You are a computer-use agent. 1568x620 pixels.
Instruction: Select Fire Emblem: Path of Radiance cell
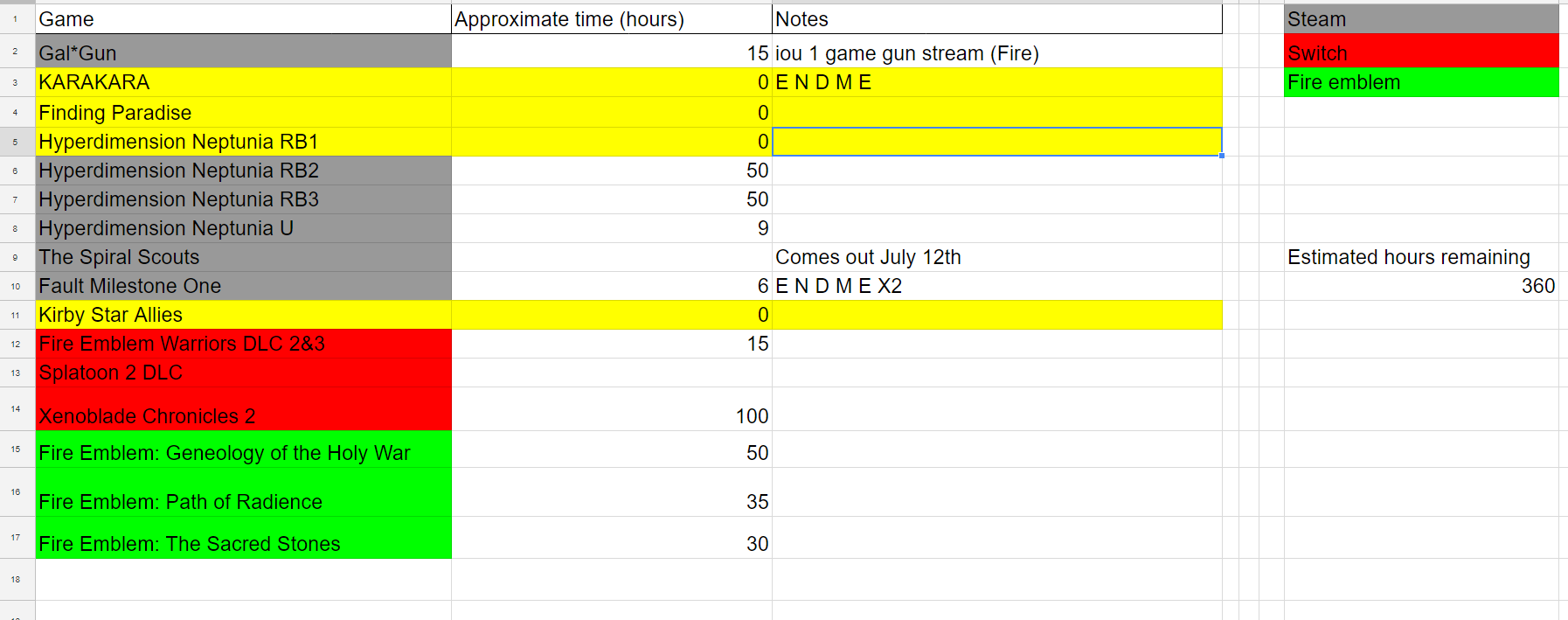244,492
